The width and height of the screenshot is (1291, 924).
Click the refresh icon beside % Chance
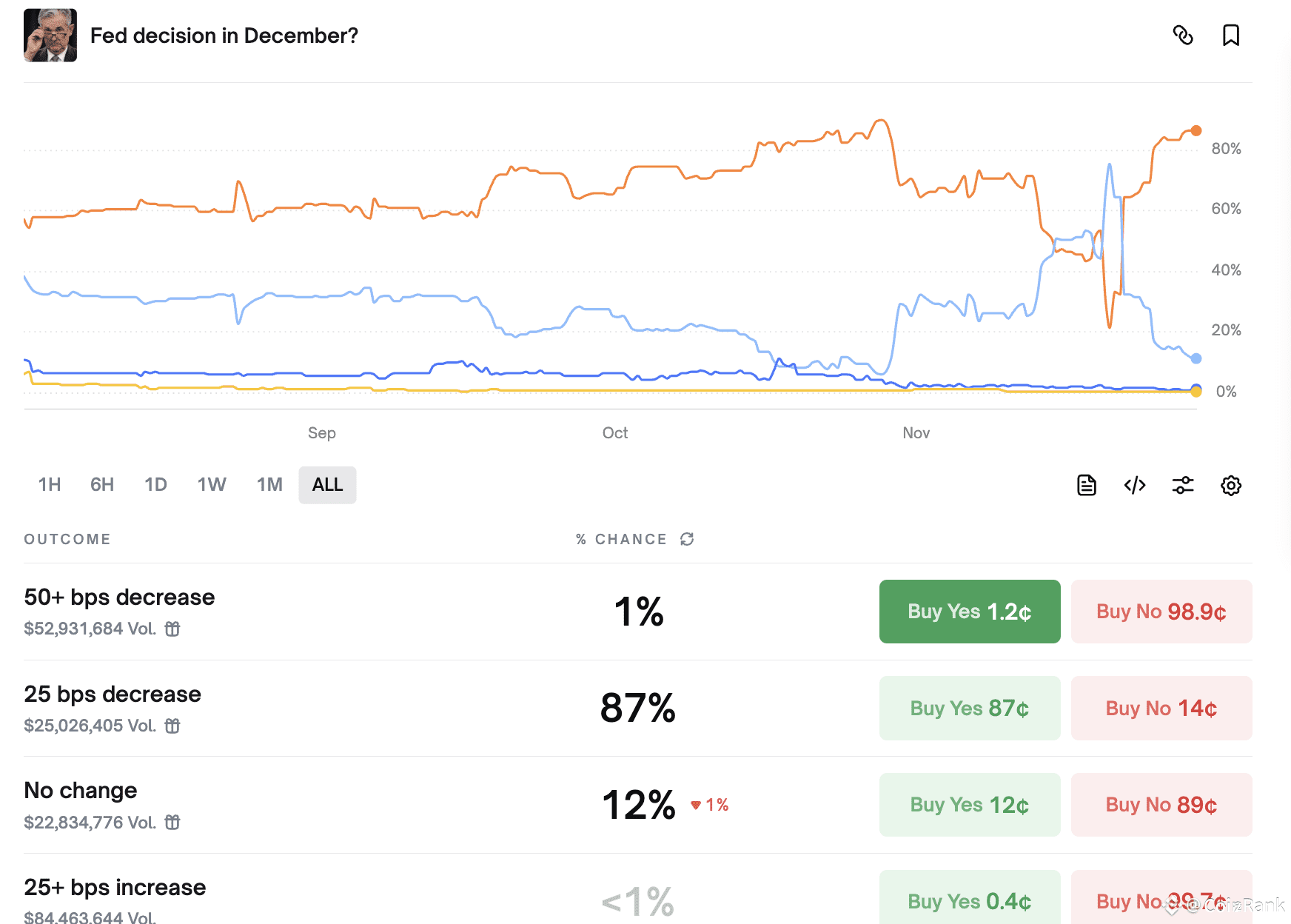(x=687, y=539)
